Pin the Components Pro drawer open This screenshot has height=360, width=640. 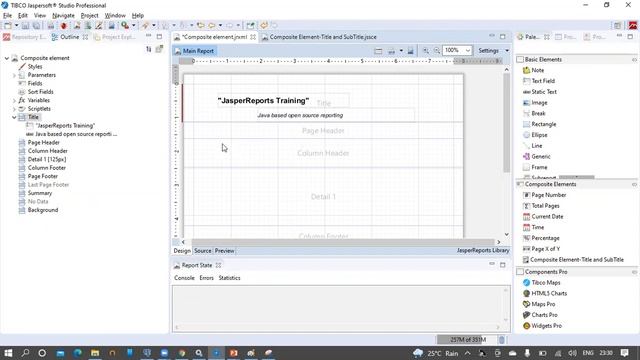[634, 272]
